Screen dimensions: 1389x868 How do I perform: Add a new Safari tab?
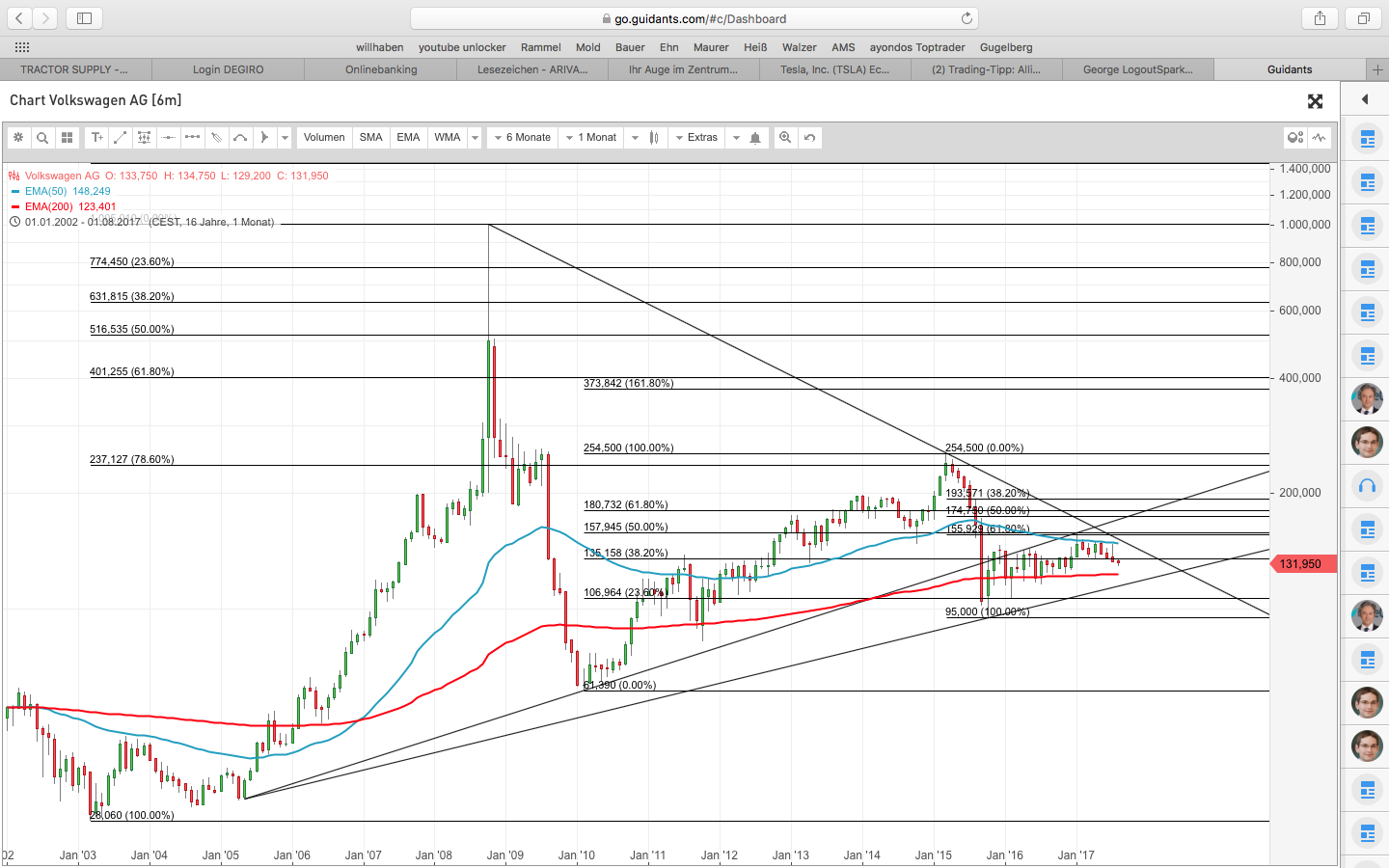tap(1377, 69)
